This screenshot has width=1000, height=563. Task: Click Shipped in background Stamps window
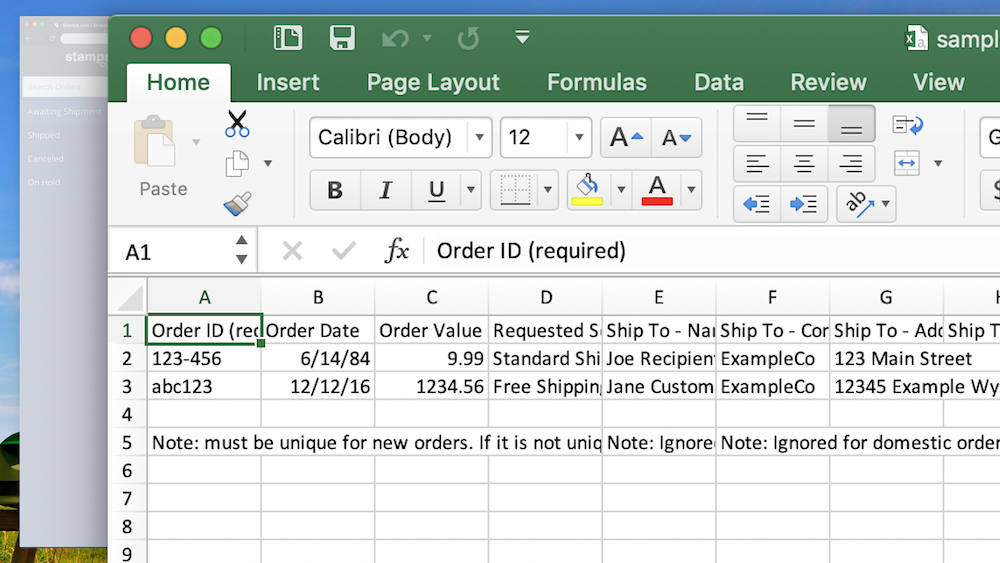point(43,135)
